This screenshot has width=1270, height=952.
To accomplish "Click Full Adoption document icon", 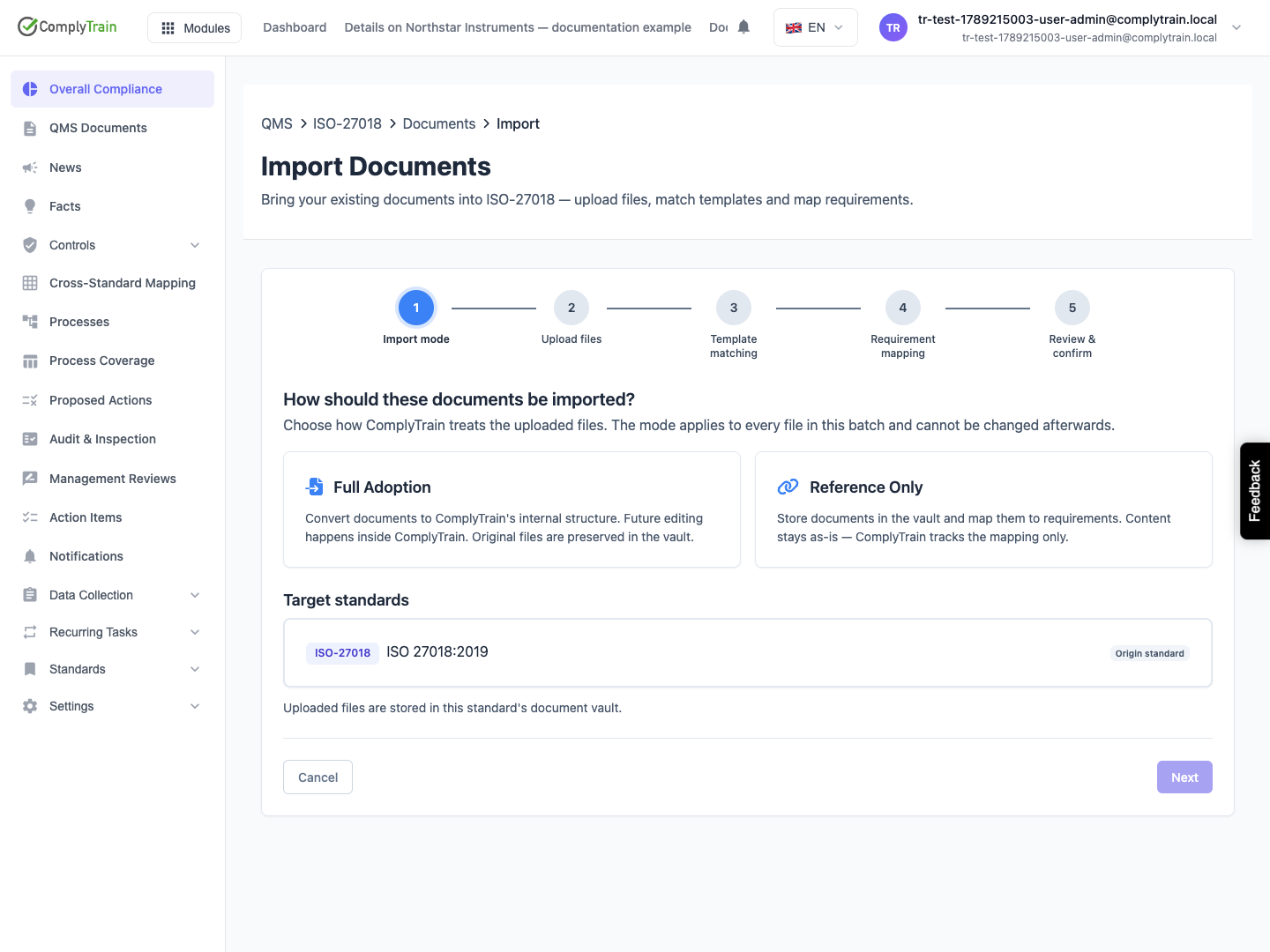I will pyautogui.click(x=315, y=487).
